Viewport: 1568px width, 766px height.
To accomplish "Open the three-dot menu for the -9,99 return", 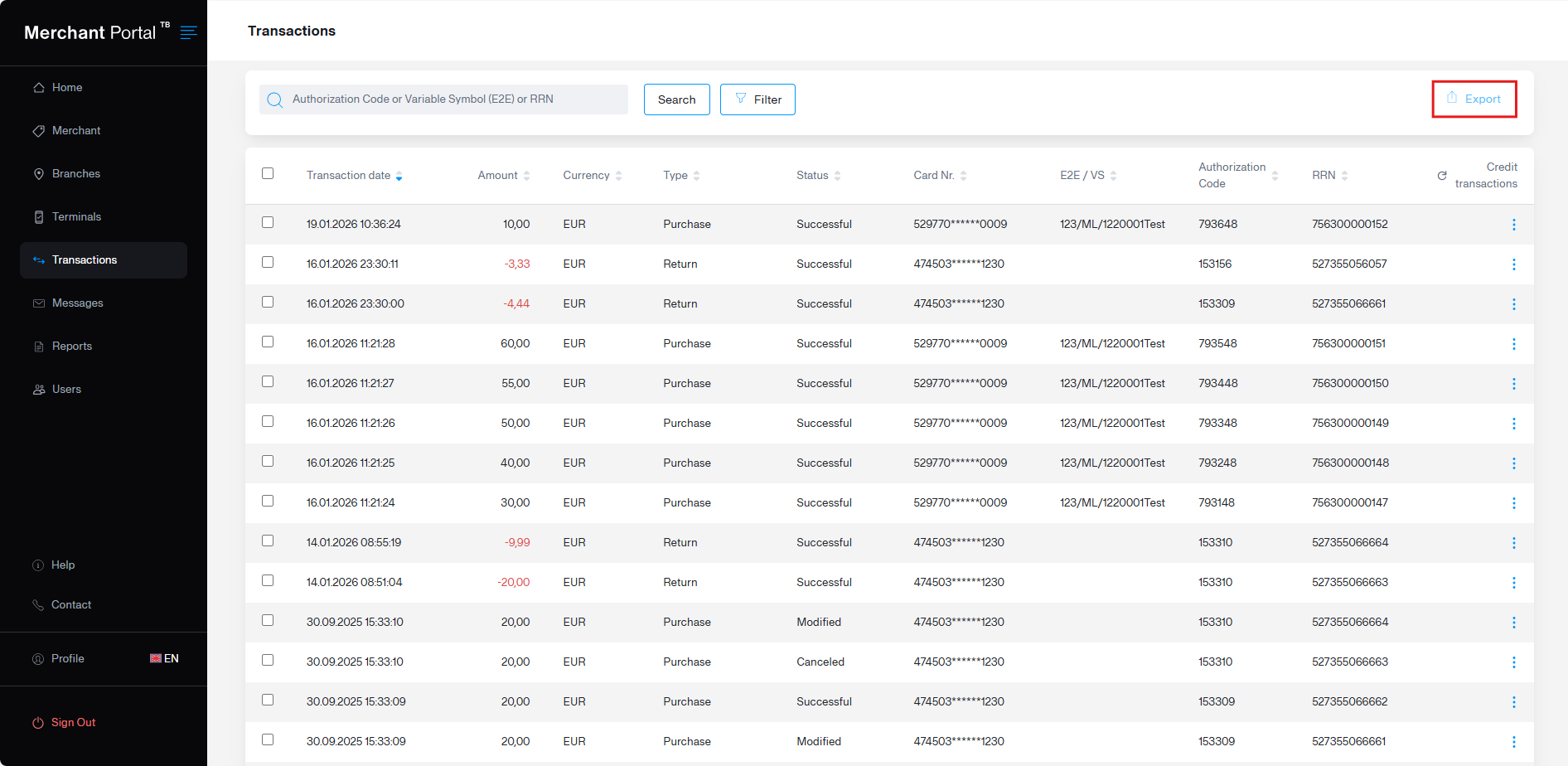I will tap(1513, 543).
